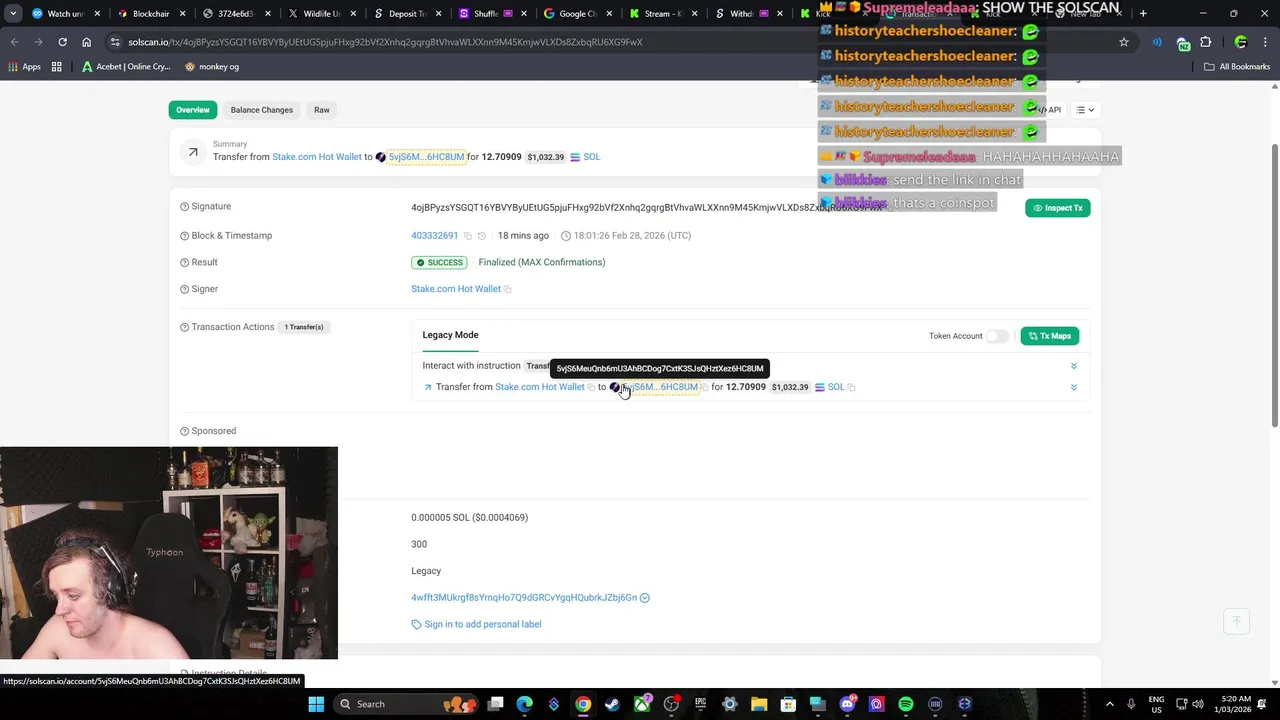This screenshot has width=1280, height=720.
Task: Click the 12.70909 amount in transfer row
Action: point(746,387)
